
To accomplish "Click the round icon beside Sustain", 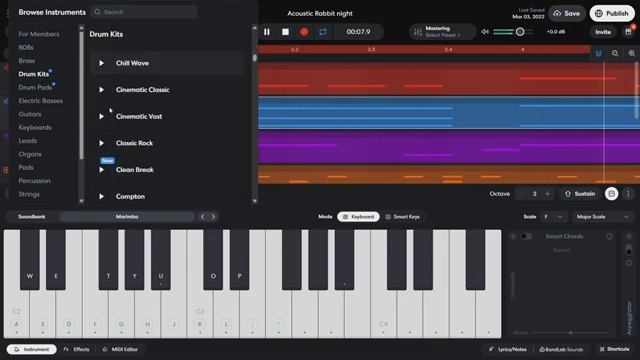I will pyautogui.click(x=611, y=194).
